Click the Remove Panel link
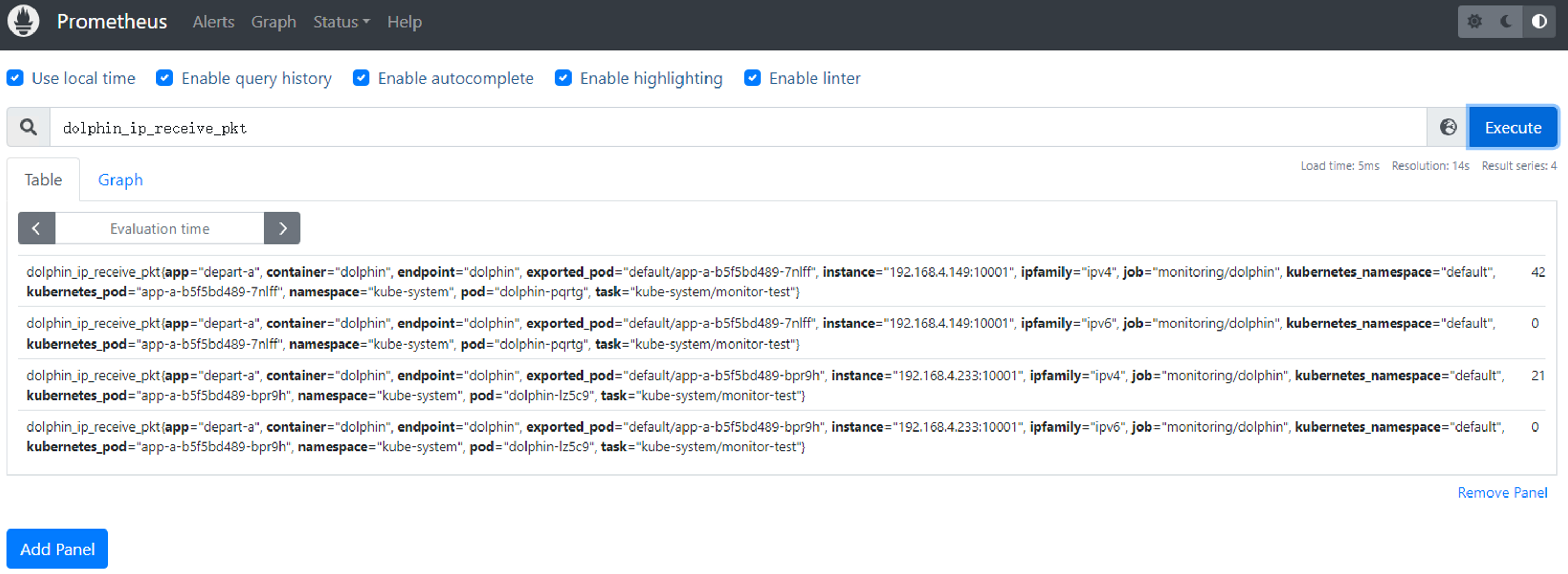This screenshot has width=1568, height=574. pos(1502,492)
